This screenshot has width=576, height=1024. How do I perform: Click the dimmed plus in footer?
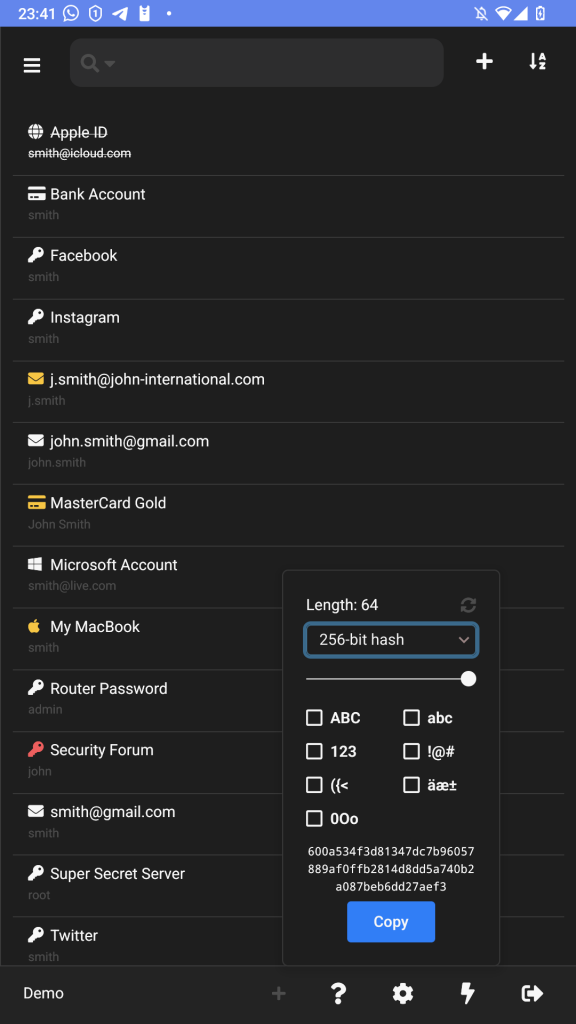(x=279, y=993)
